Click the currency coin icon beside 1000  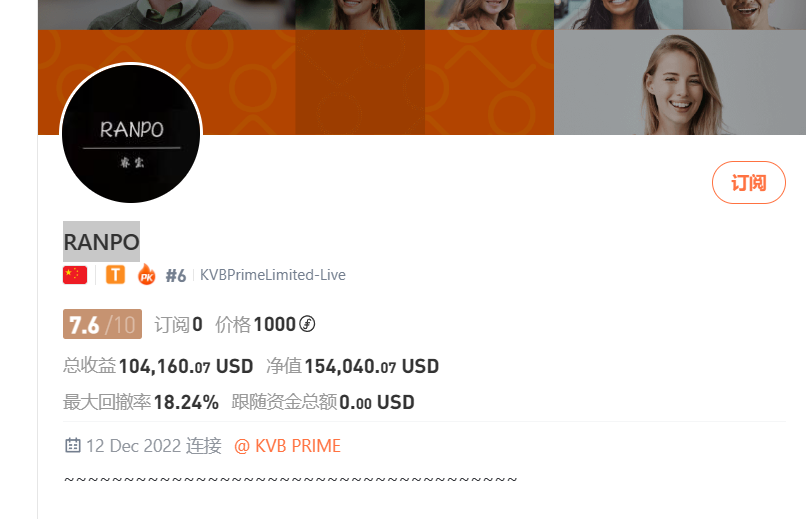307,324
